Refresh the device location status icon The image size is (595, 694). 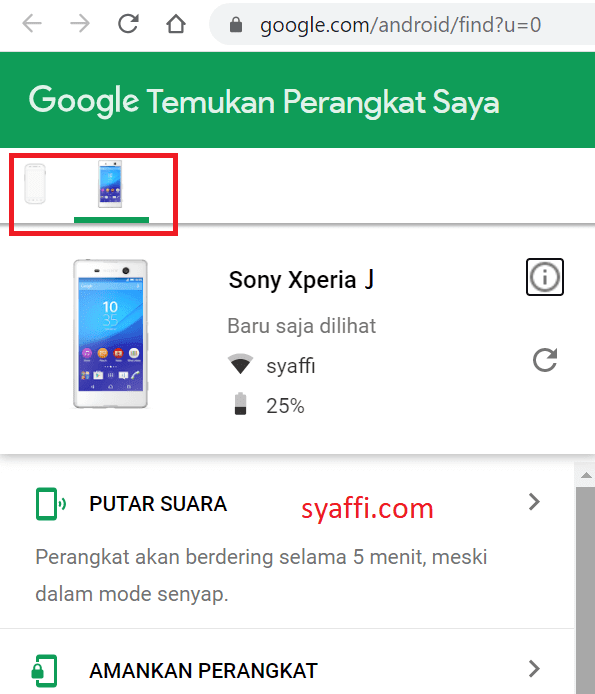[545, 360]
